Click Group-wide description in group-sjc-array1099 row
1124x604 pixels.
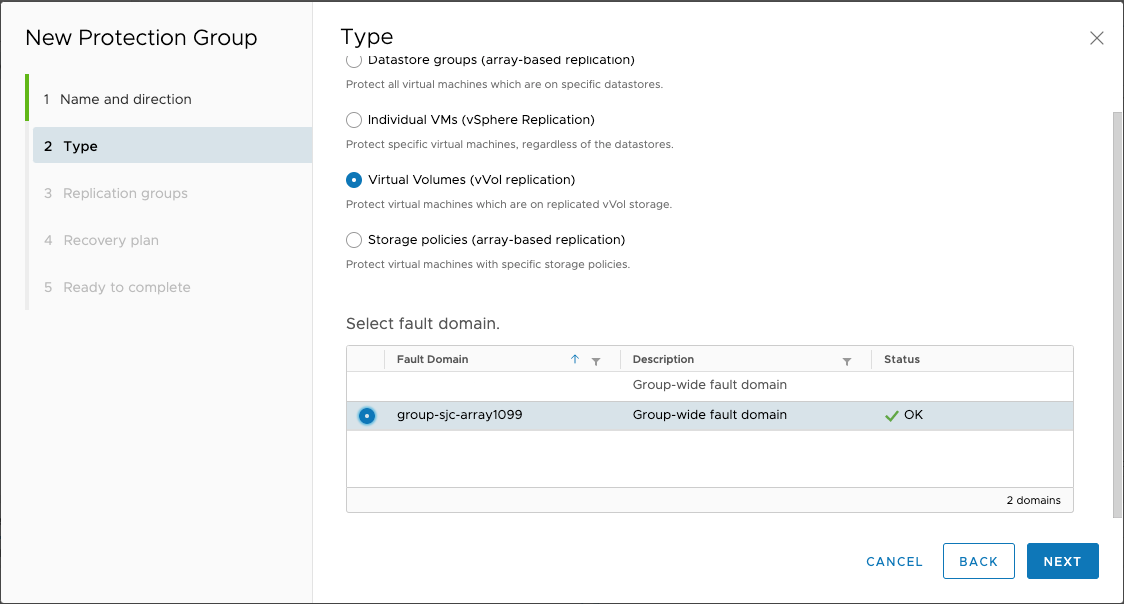coord(710,415)
